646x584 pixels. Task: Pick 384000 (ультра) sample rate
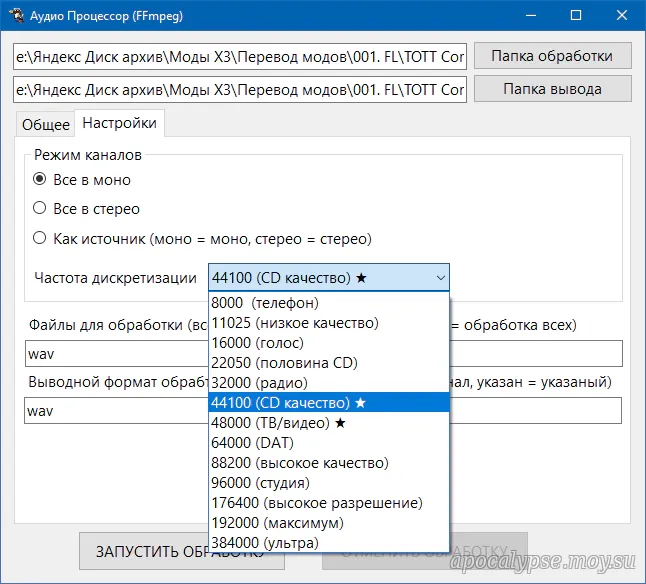(x=329, y=543)
